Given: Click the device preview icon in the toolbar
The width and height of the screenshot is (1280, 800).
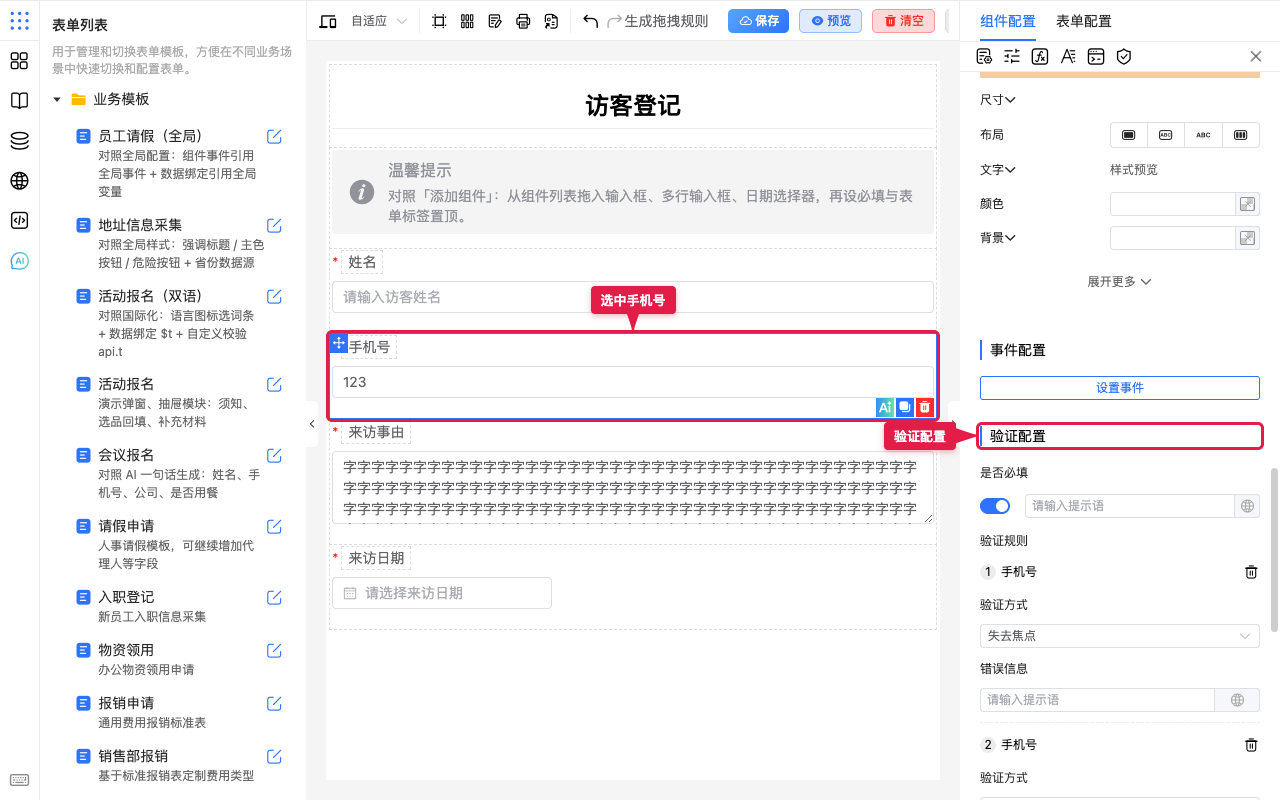Looking at the screenshot, I should pos(328,21).
